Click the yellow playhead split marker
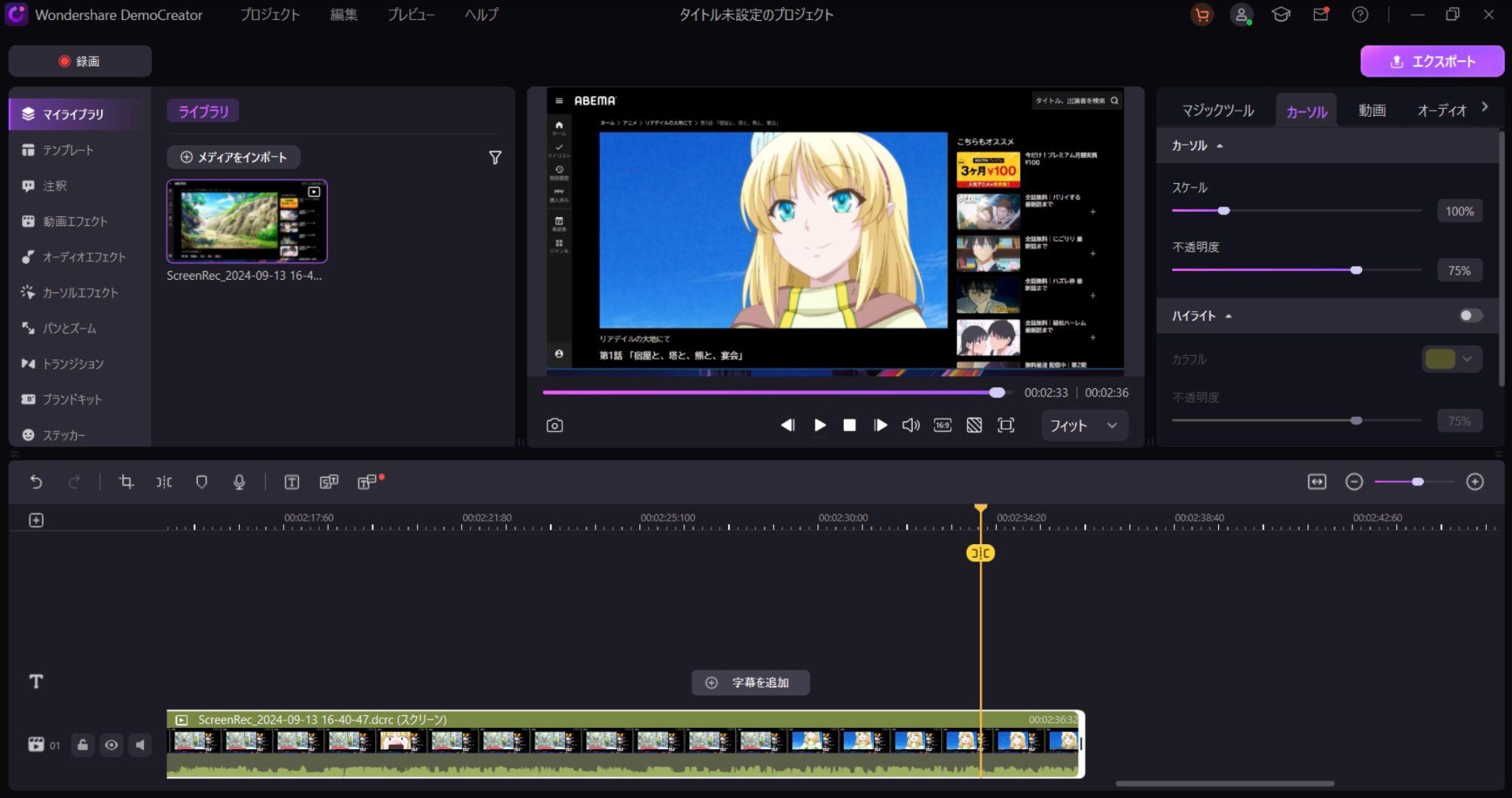 [x=980, y=553]
